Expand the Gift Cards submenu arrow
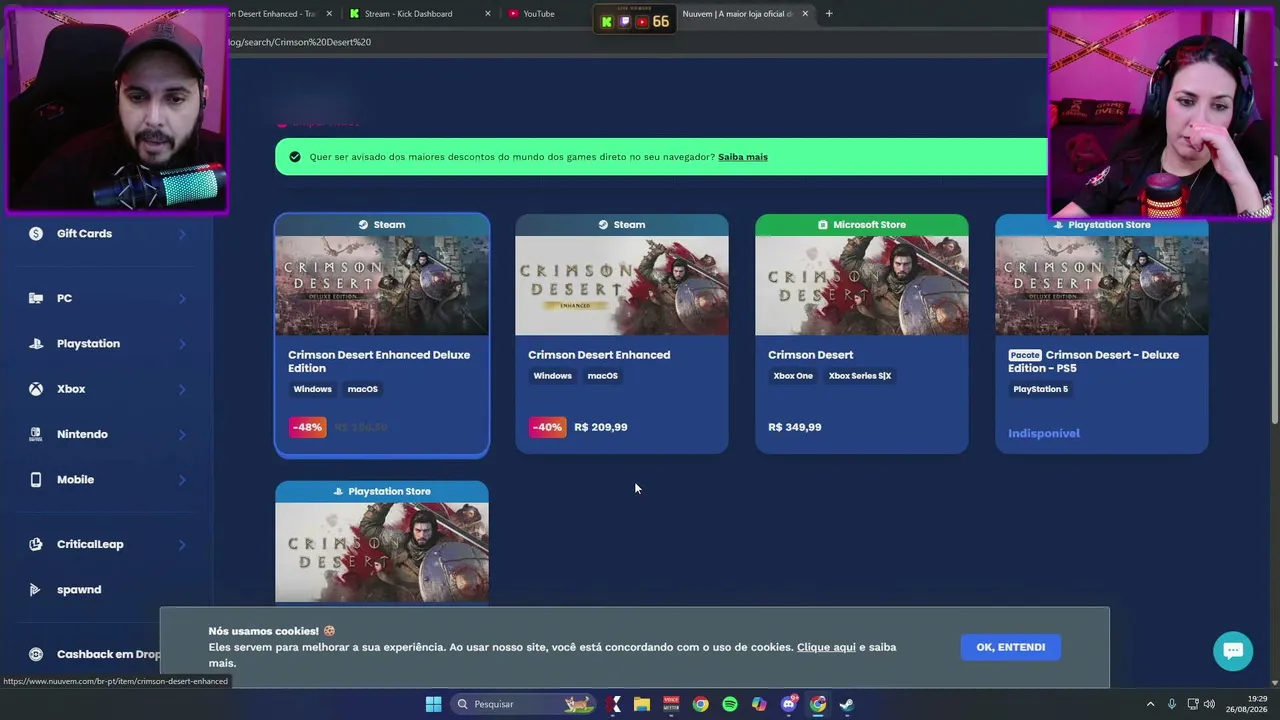1280x720 pixels. click(x=182, y=234)
